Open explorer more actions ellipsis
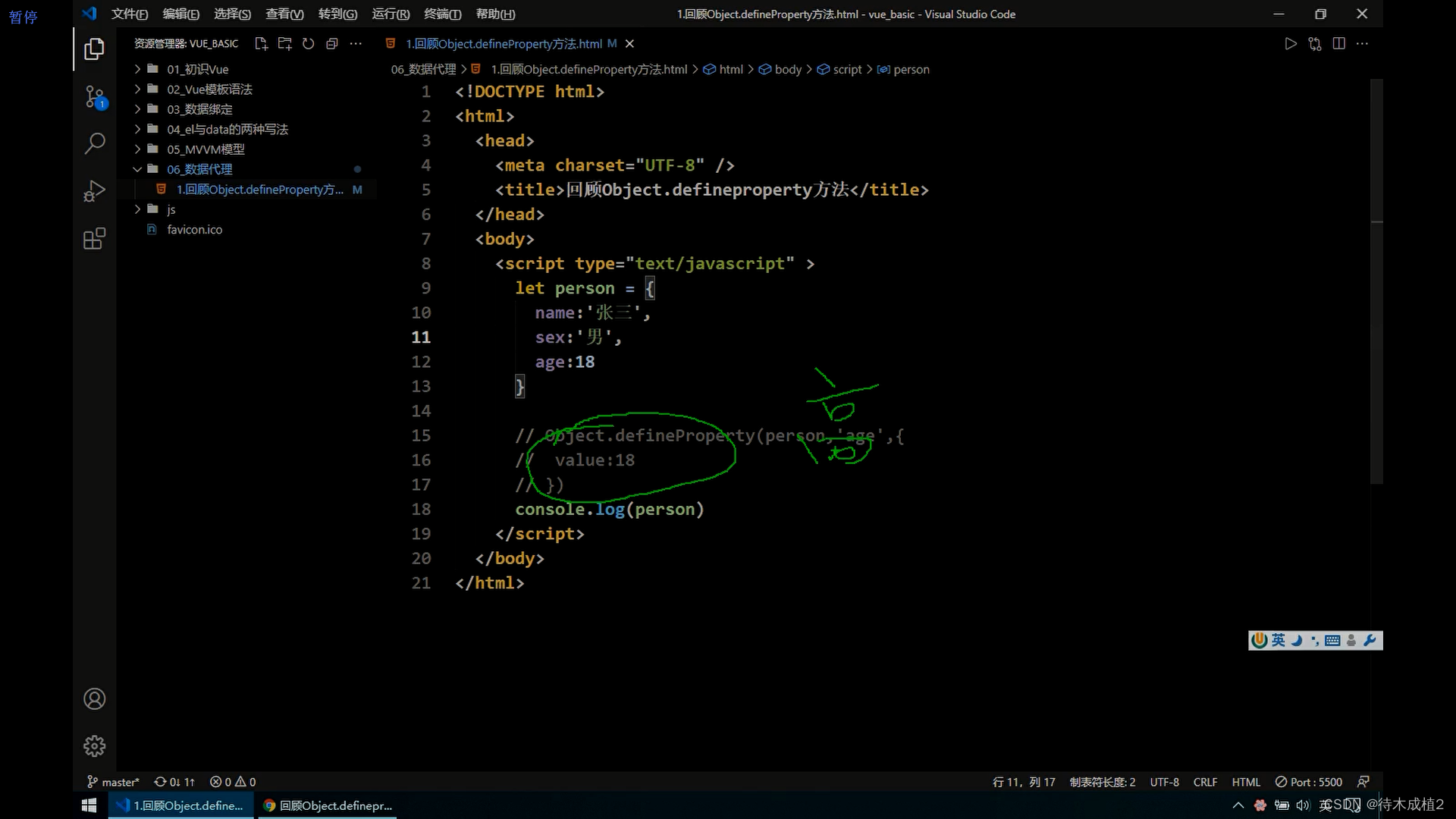The image size is (1456, 819). pyautogui.click(x=356, y=44)
